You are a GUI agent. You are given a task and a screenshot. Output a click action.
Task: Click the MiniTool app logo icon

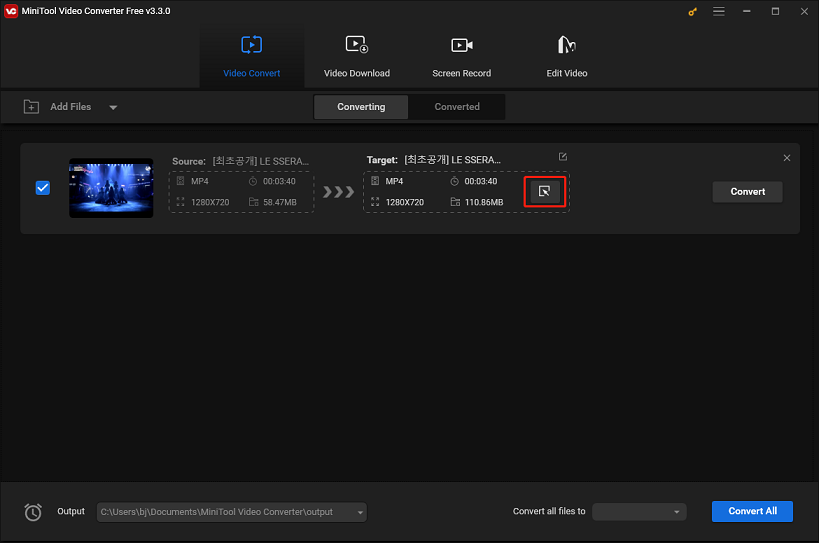click(x=10, y=11)
